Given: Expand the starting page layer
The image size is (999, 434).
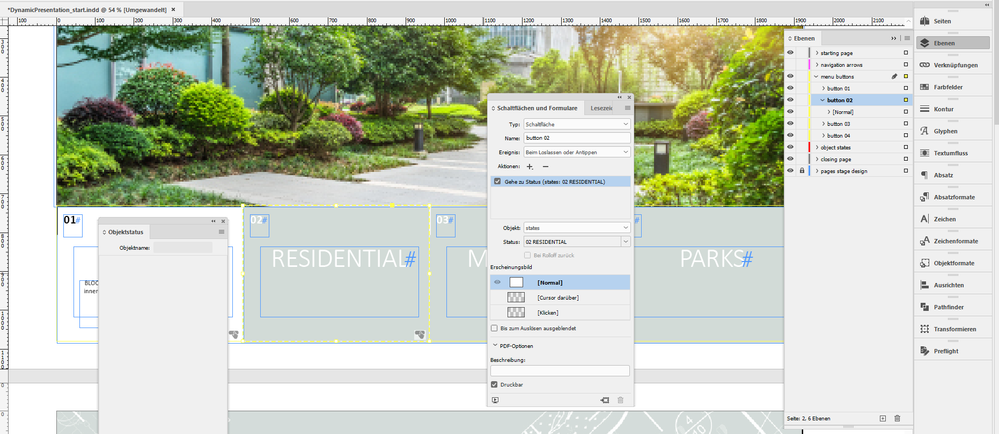Looking at the screenshot, I should [817, 53].
